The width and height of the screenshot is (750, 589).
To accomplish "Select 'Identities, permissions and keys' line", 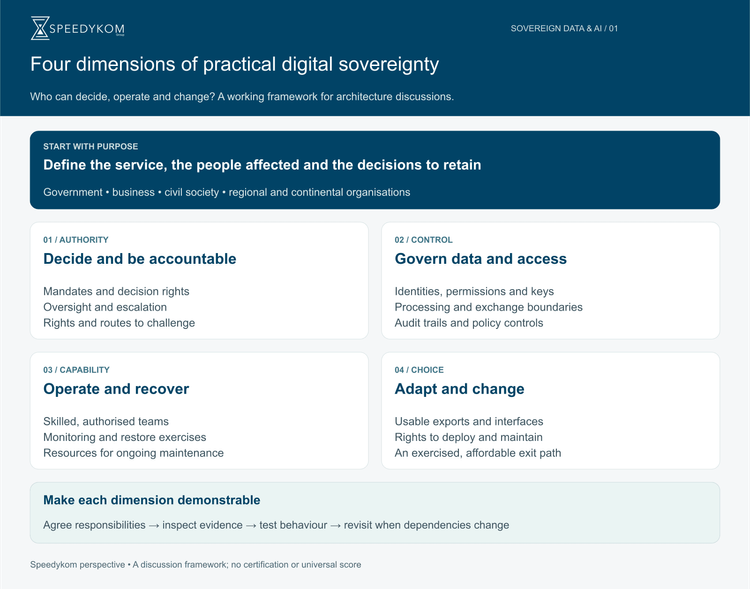I will coord(474,291).
